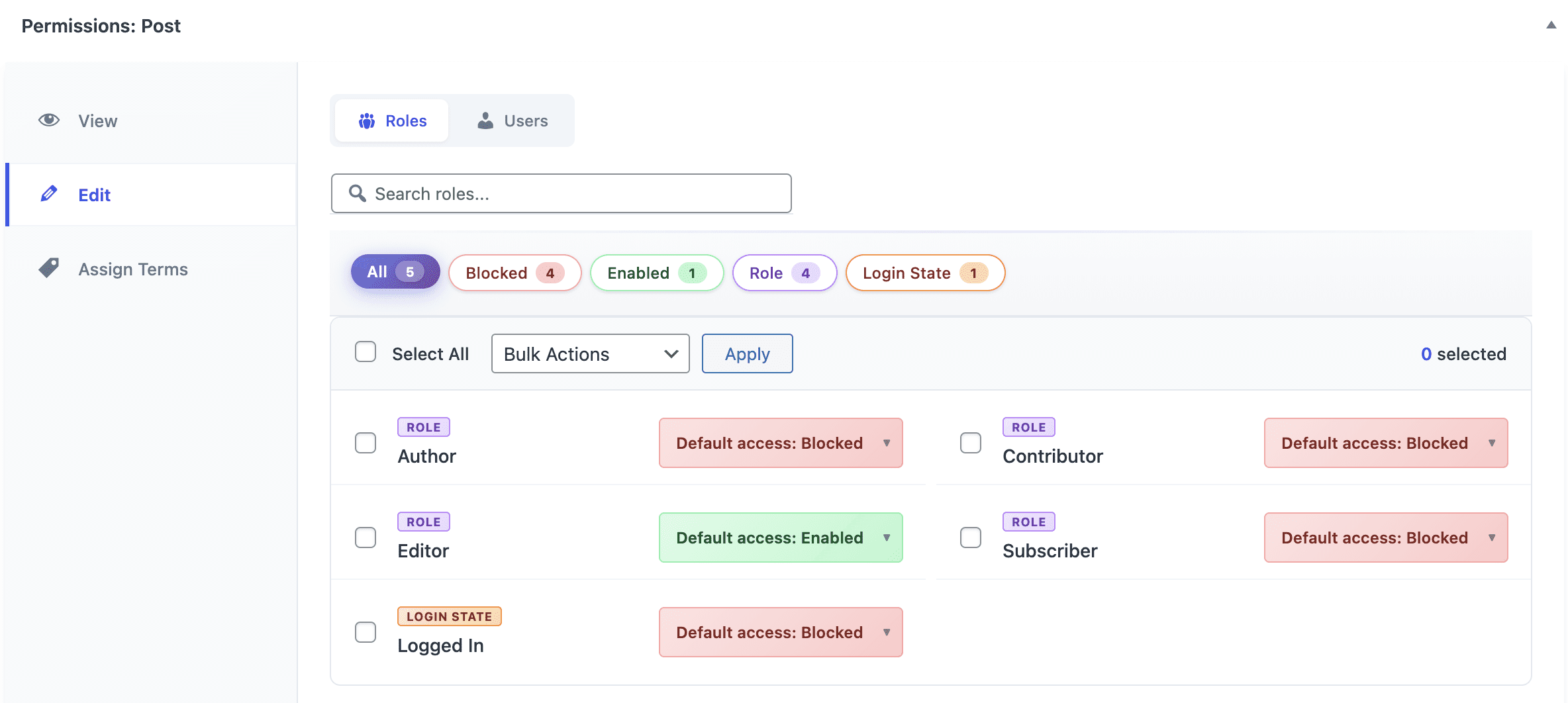1568x703 pixels.
Task: Select the pencil icon beside Edit
Action: pos(48,194)
